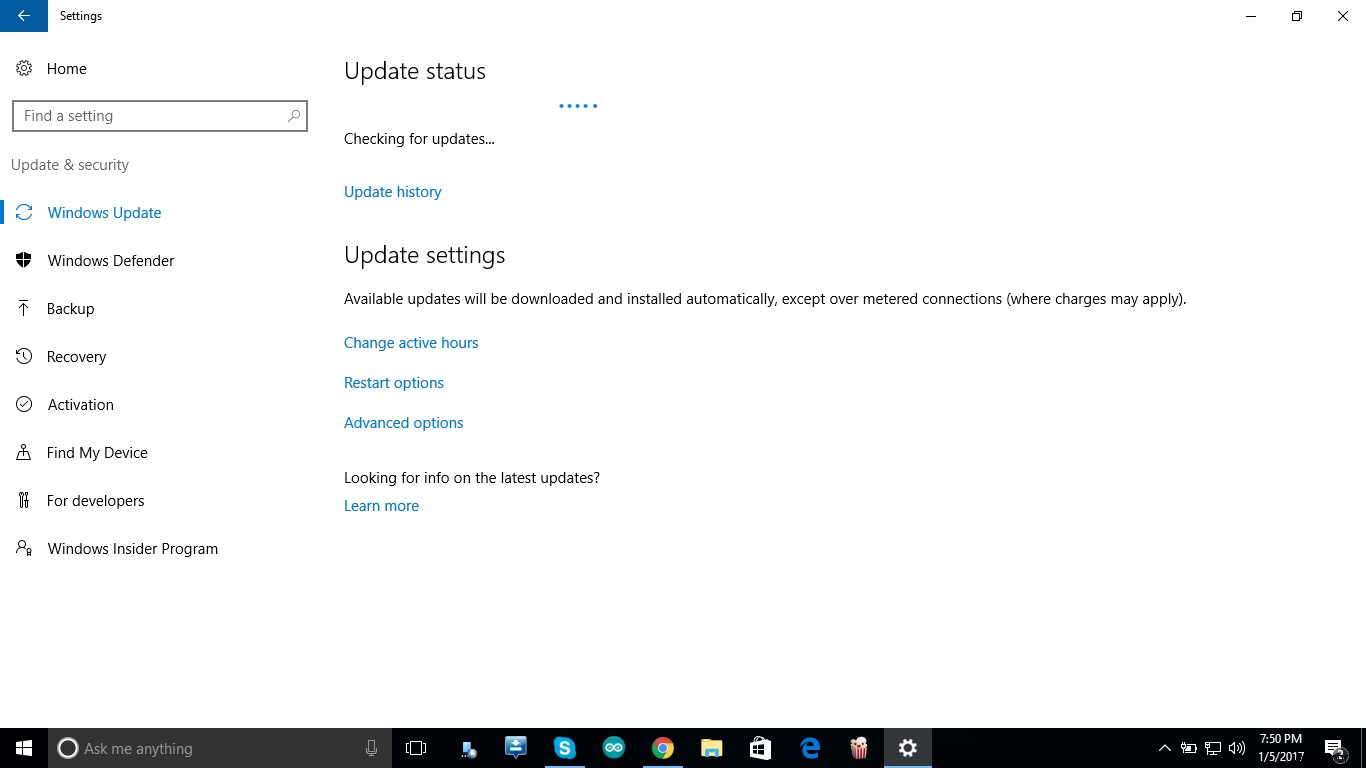
Task: Select Windows Update in the sidebar
Action: pos(104,212)
